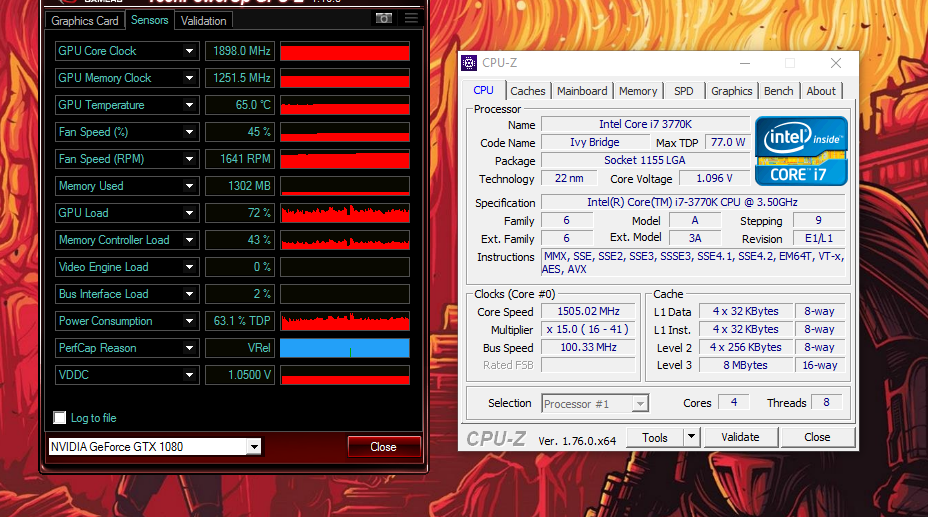Image resolution: width=928 pixels, height=517 pixels.
Task: Open the GPU Temperature sensor dropdown
Action: click(189, 105)
